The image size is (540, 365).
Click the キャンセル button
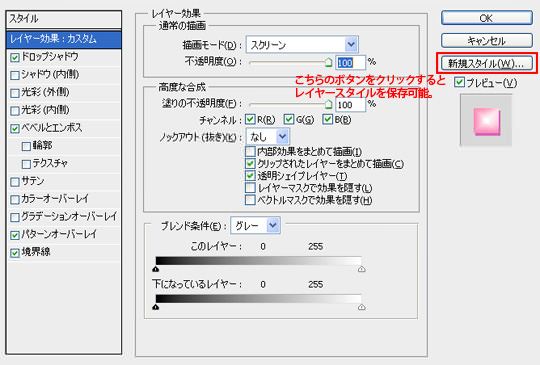point(487,41)
